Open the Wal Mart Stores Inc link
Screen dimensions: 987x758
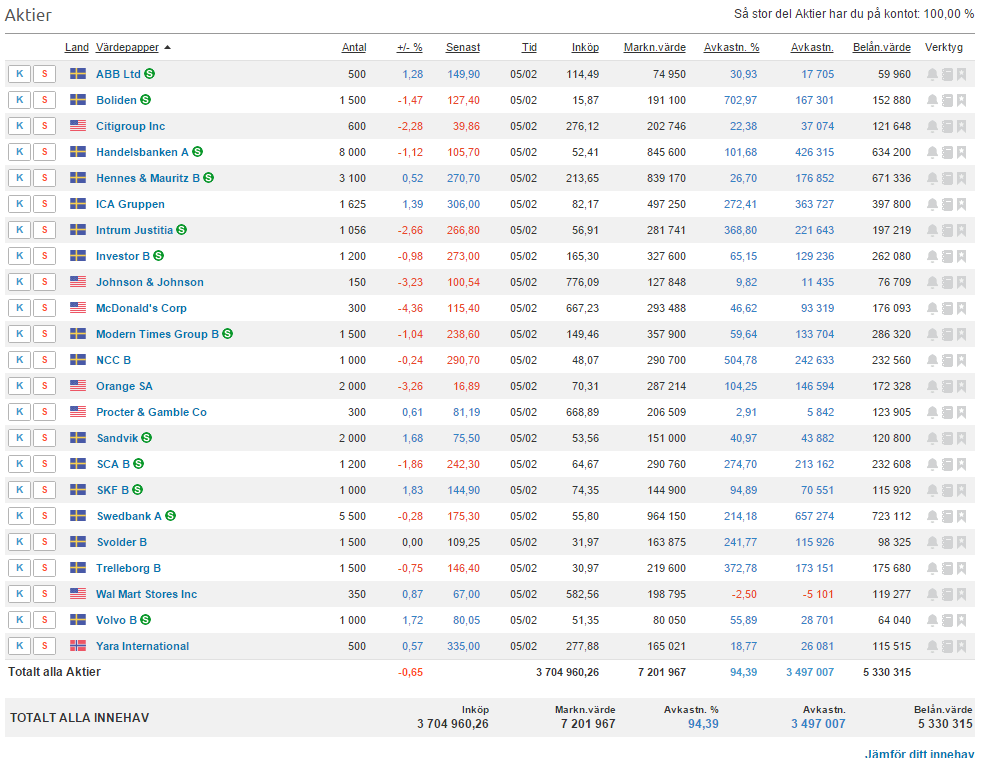click(x=146, y=594)
